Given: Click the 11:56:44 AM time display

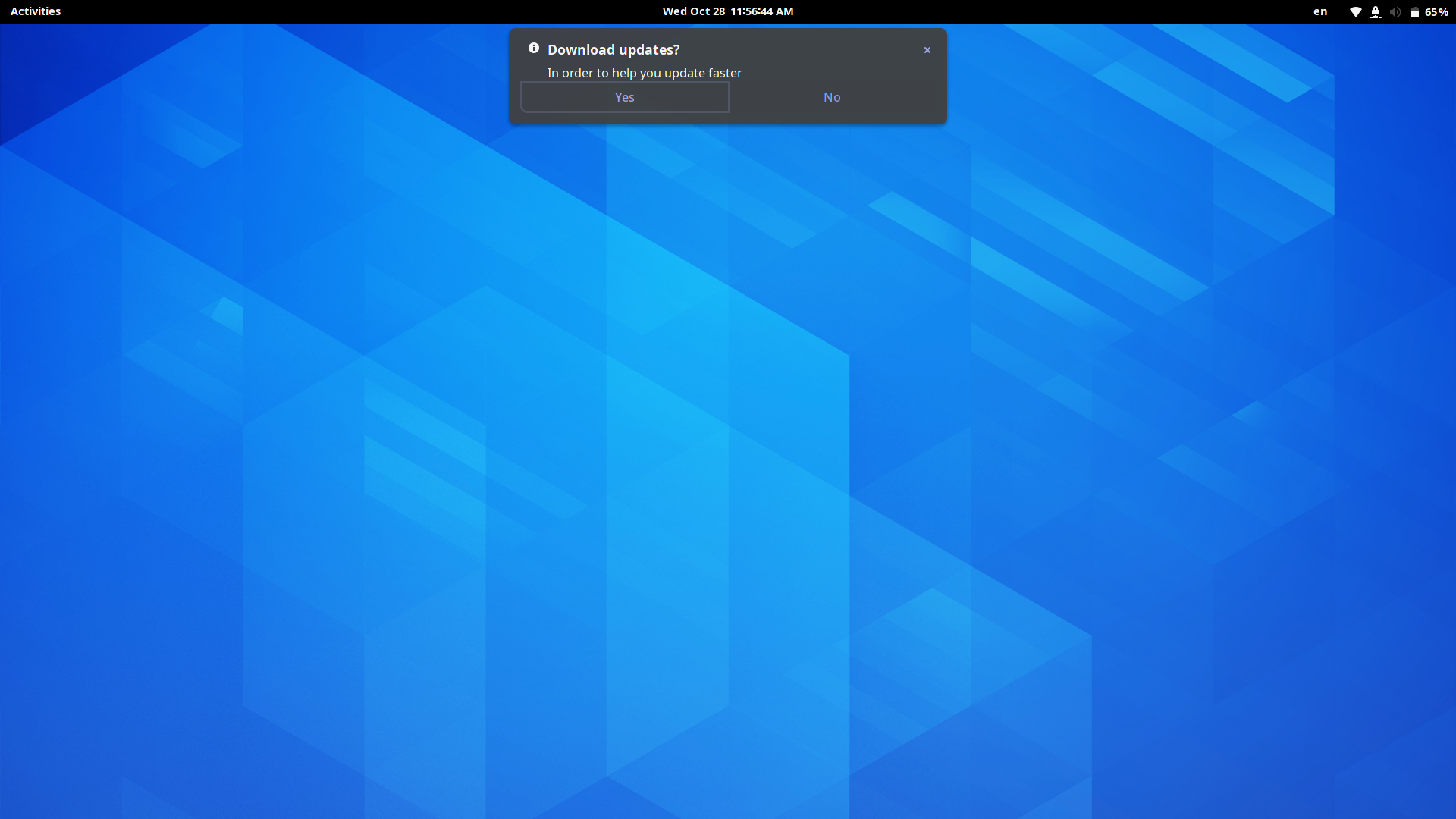Looking at the screenshot, I should pyautogui.click(x=761, y=11).
